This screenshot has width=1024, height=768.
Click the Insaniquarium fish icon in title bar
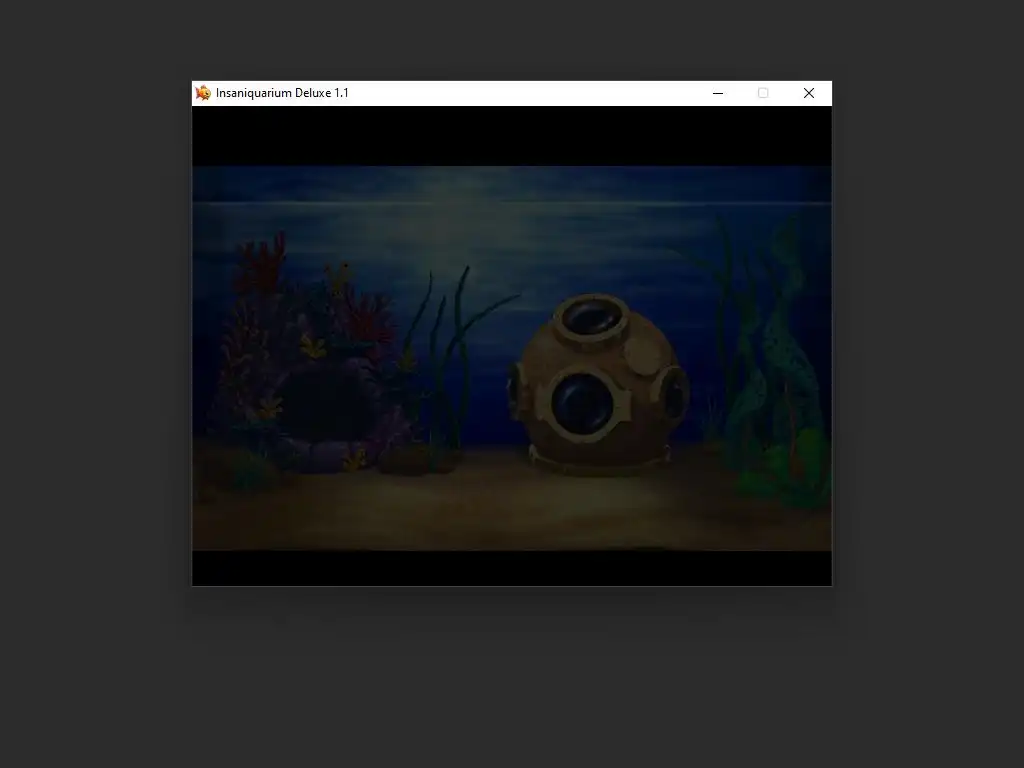coord(203,93)
